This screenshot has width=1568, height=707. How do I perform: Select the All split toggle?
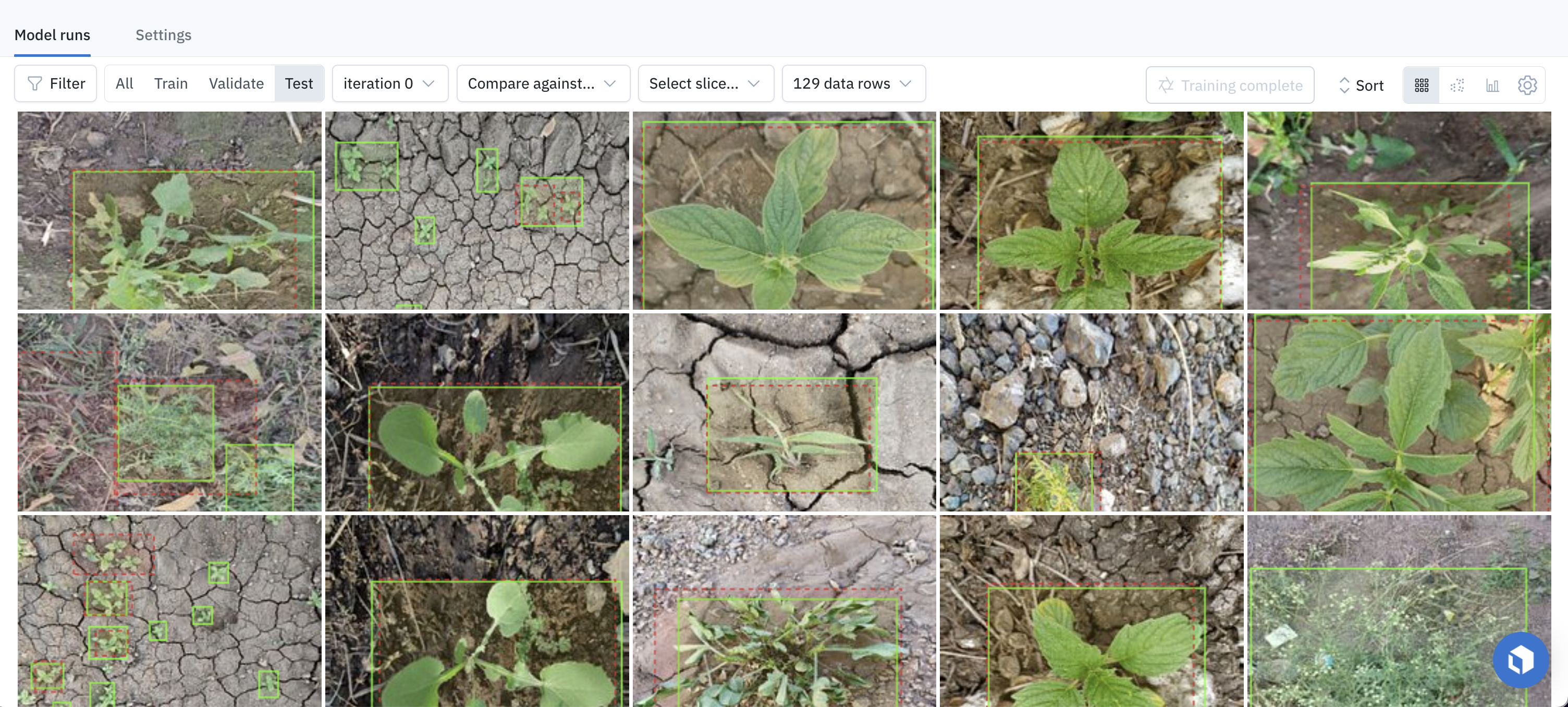pyautogui.click(x=124, y=83)
